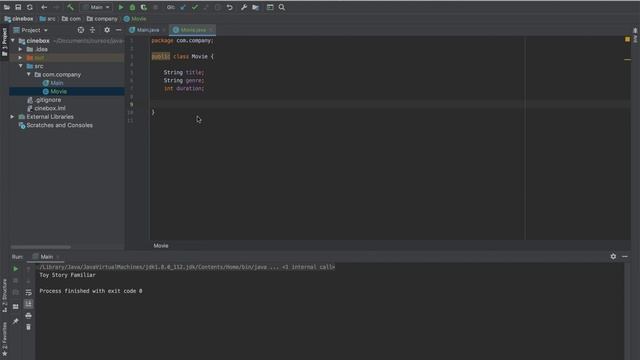Collapse the com.company package

point(29,75)
